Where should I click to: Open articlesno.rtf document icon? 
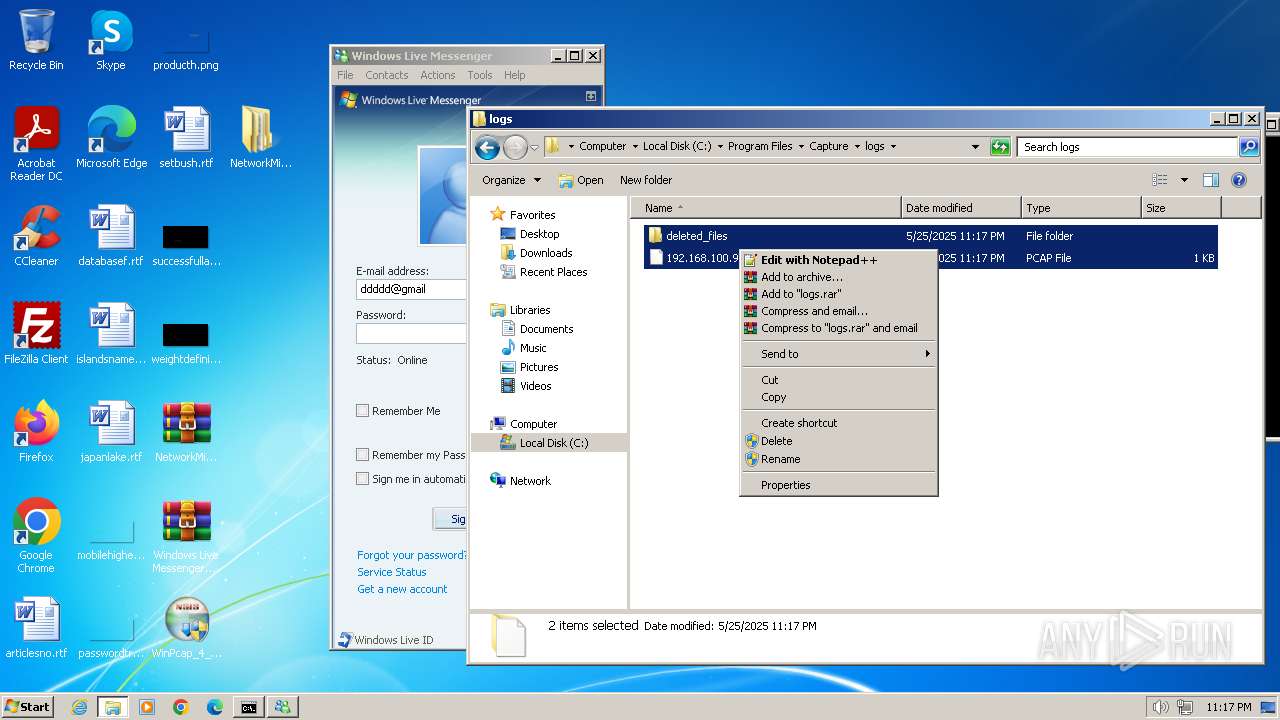36,627
